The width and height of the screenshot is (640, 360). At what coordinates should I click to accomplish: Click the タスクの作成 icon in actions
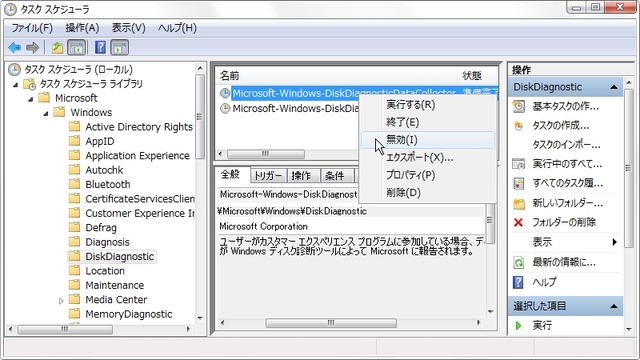(518, 126)
